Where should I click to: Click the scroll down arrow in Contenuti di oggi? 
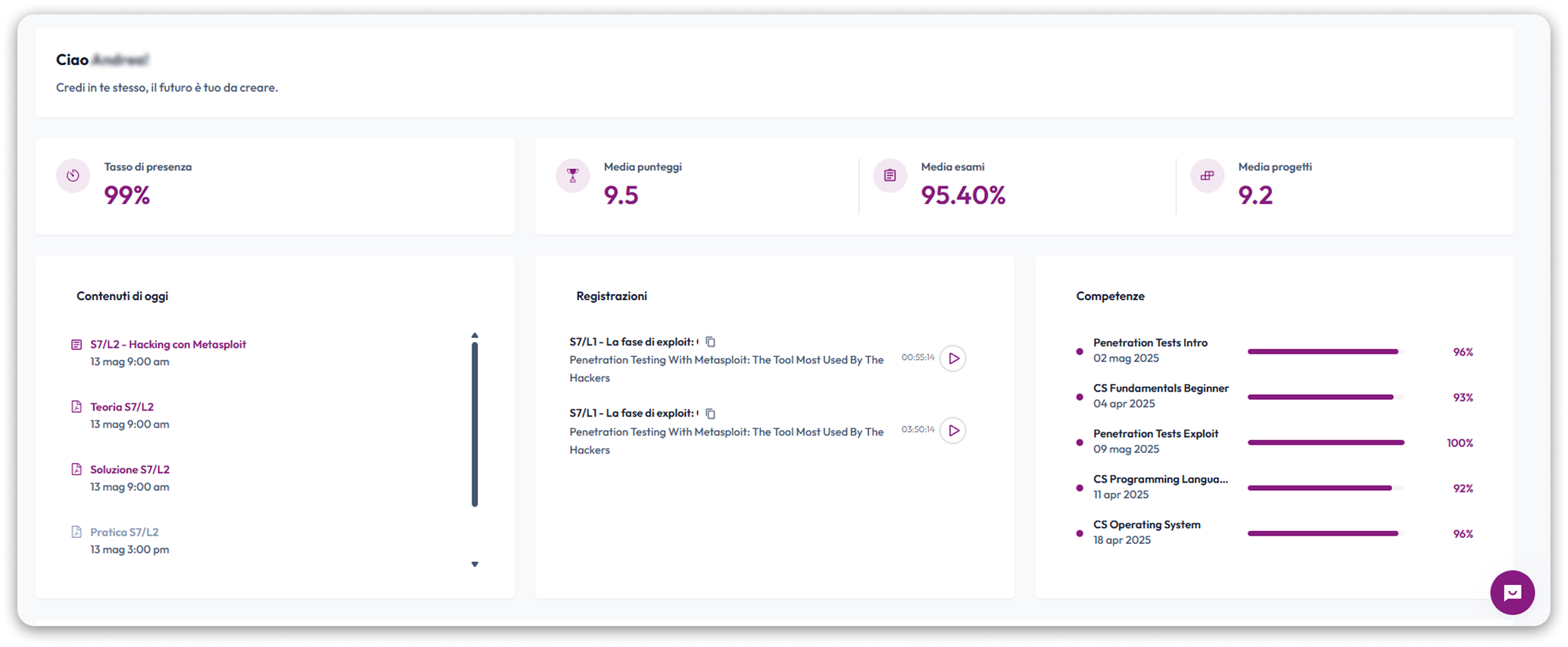tap(475, 564)
